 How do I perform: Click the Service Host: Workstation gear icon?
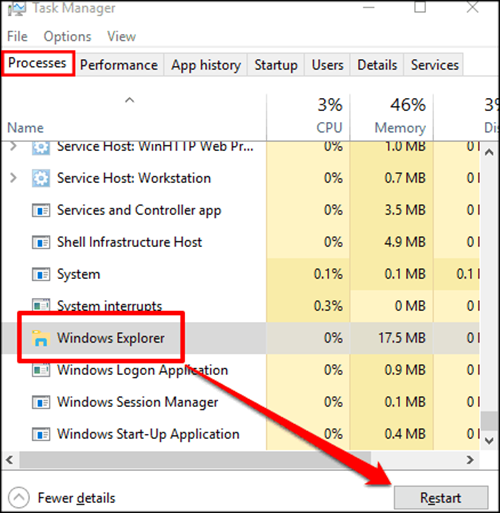click(x=41, y=178)
